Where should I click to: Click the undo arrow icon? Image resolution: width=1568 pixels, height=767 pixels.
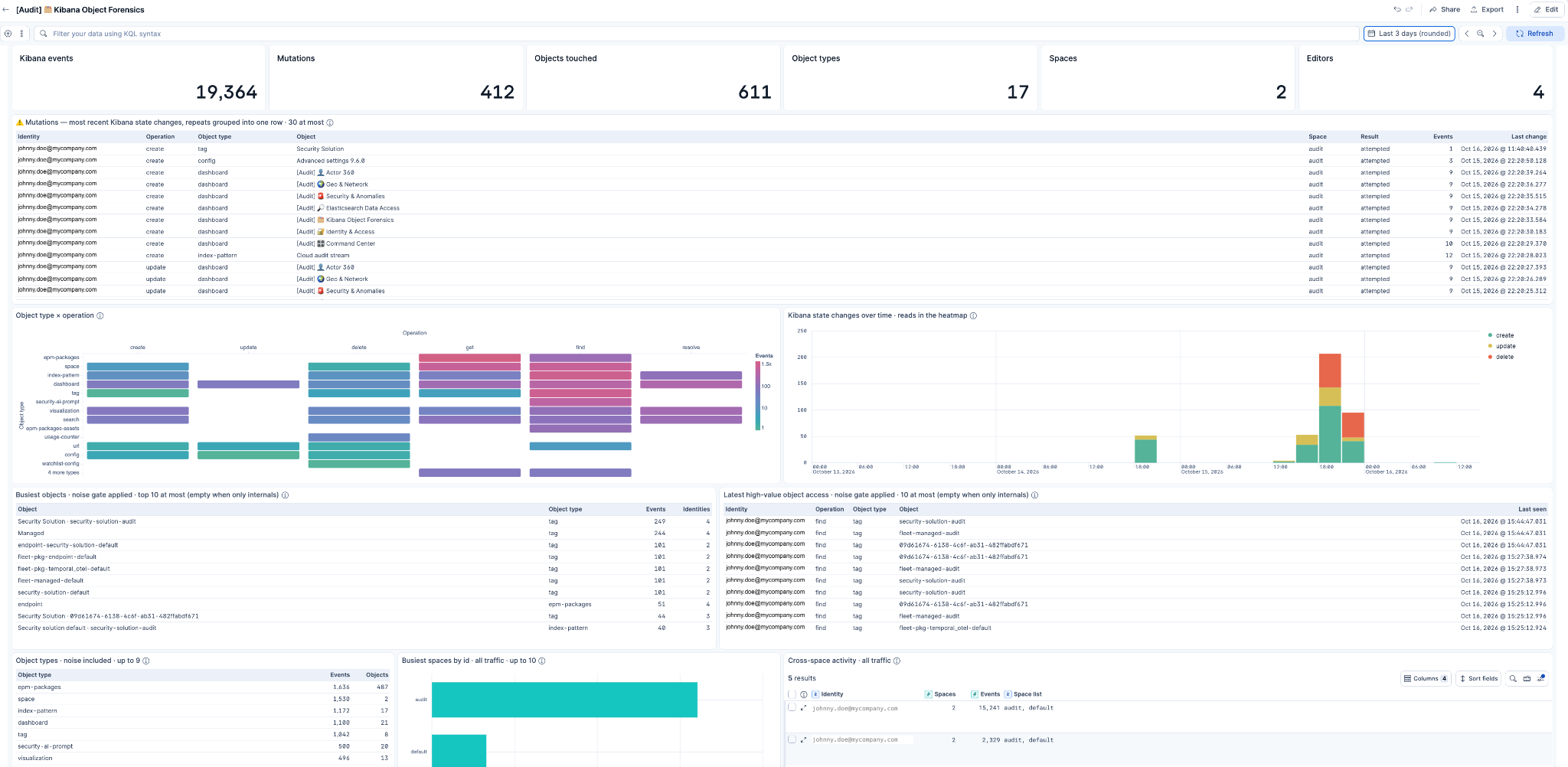(x=1397, y=10)
